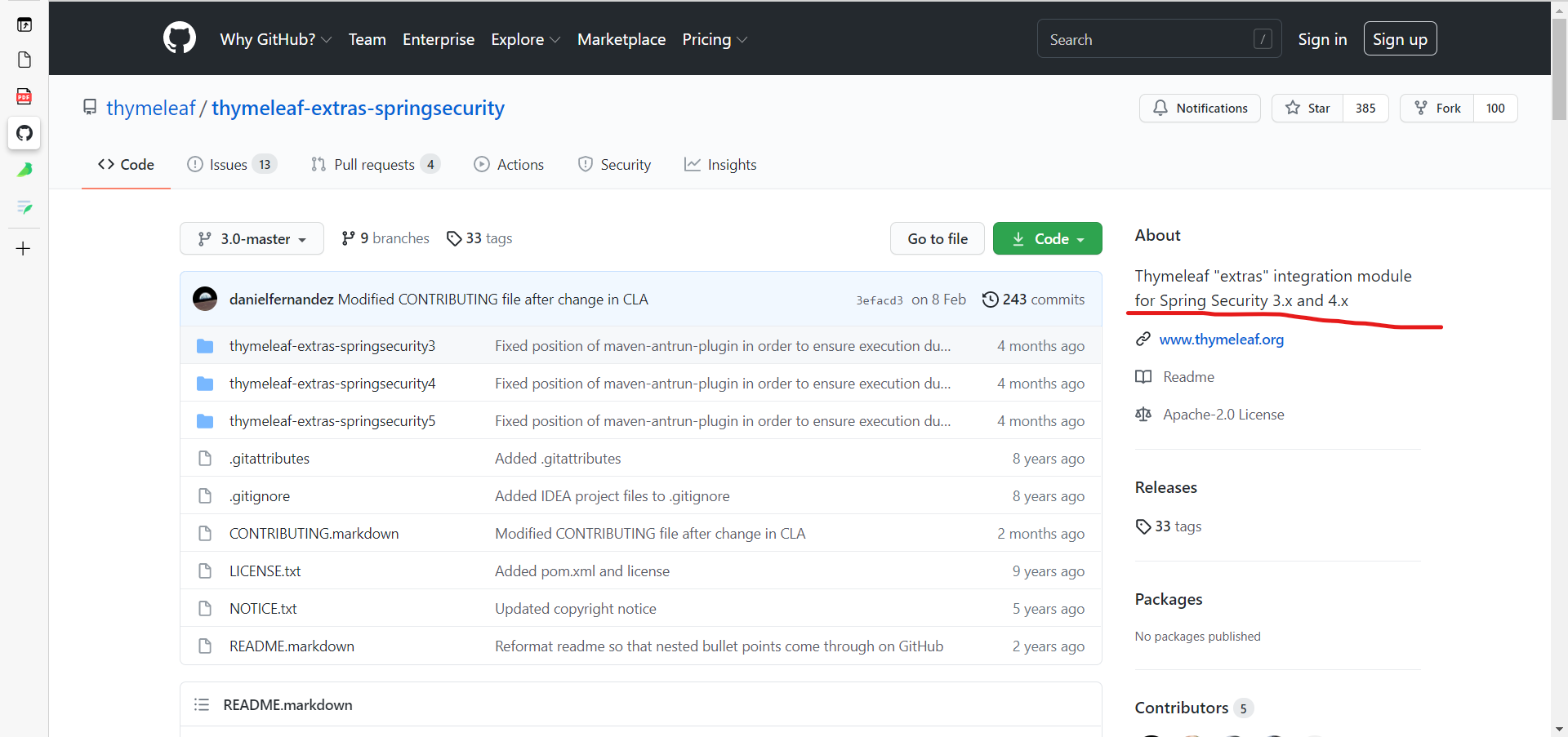Expand the Why GitHub? menu
The width and height of the screenshot is (1568, 737).
(x=275, y=39)
